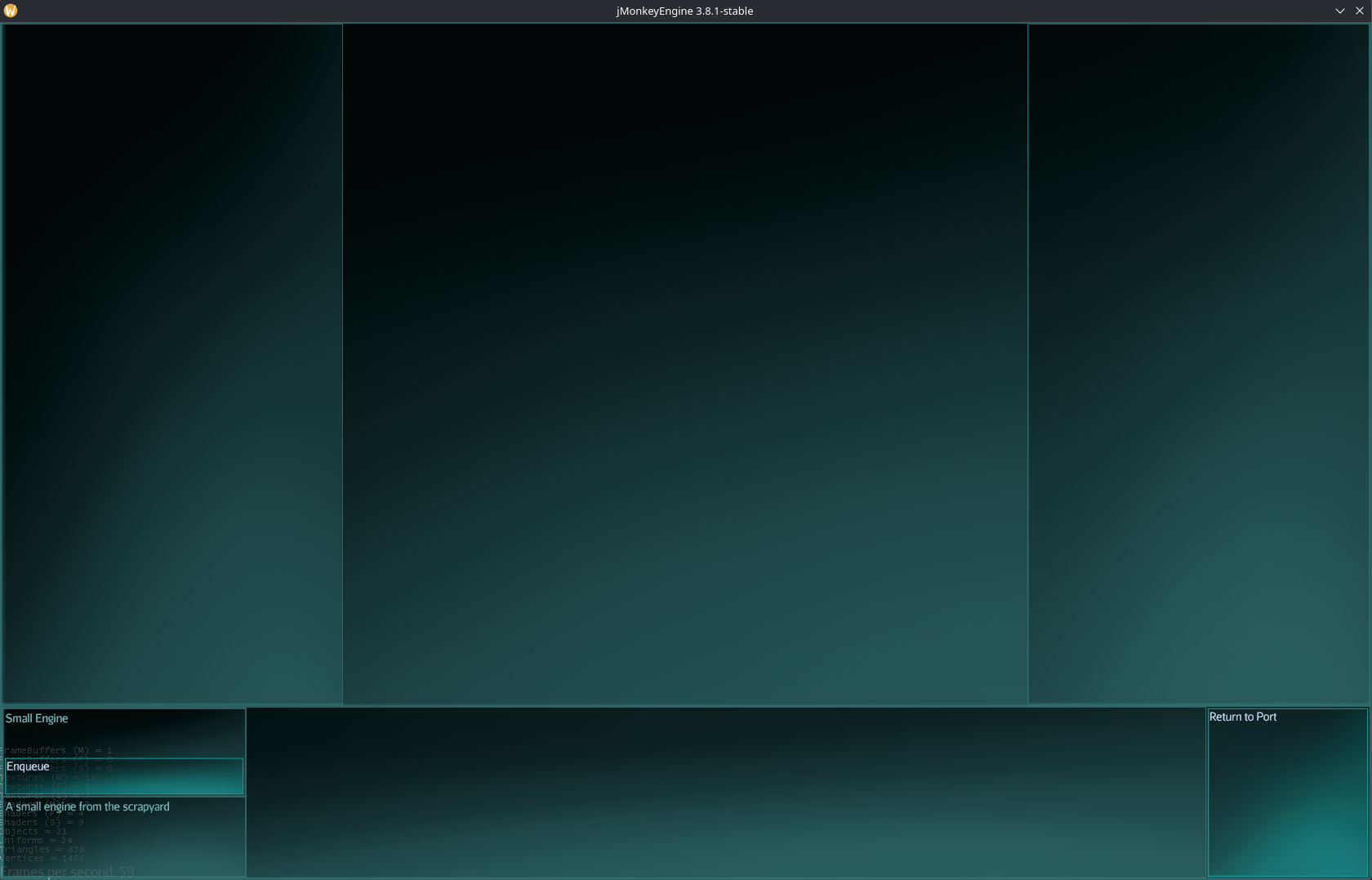Image resolution: width=1372 pixels, height=880 pixels.
Task: Click the Frames per second counter
Action: pos(67,872)
